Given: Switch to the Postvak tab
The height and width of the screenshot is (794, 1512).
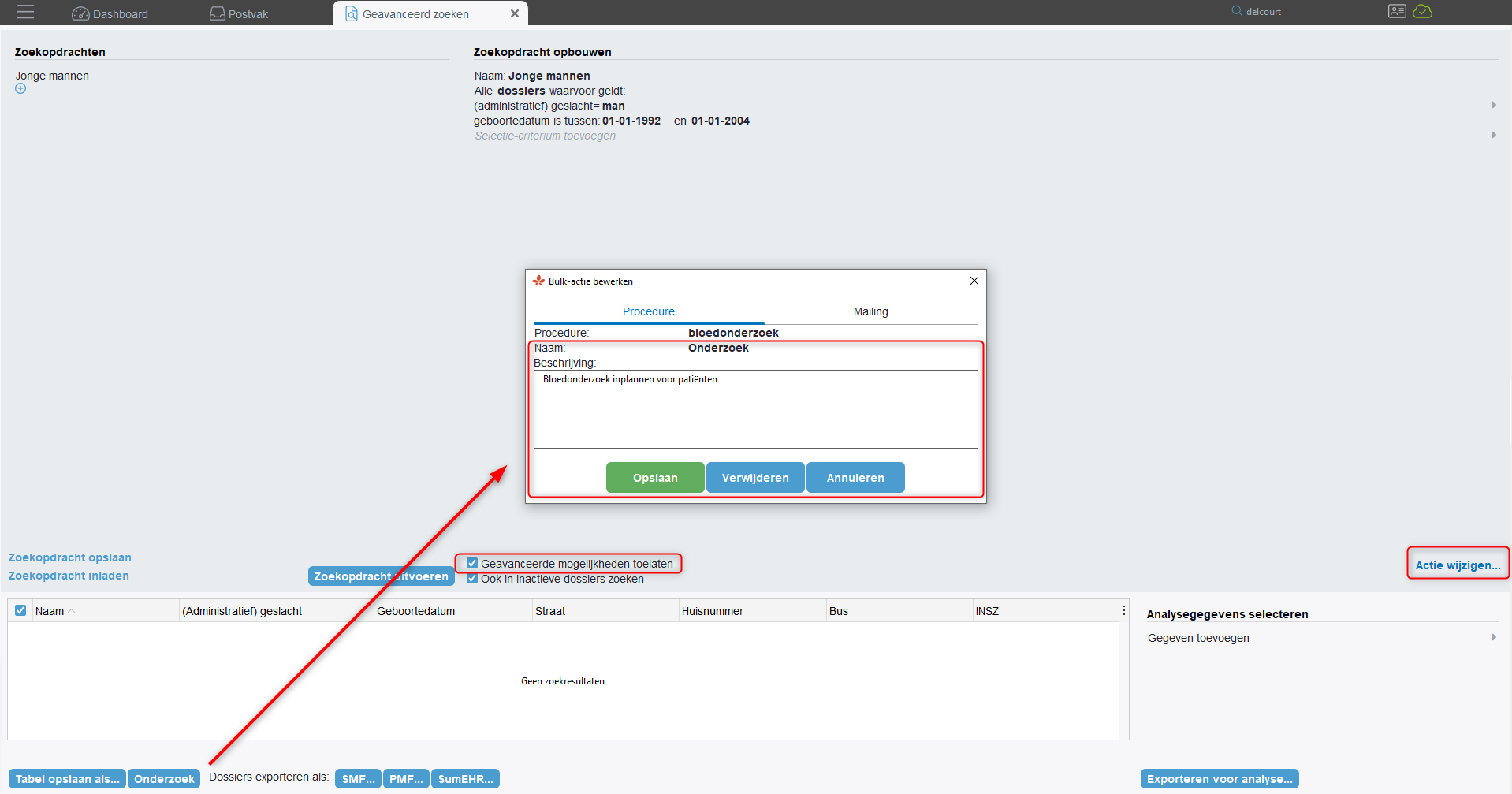Looking at the screenshot, I should [x=239, y=13].
